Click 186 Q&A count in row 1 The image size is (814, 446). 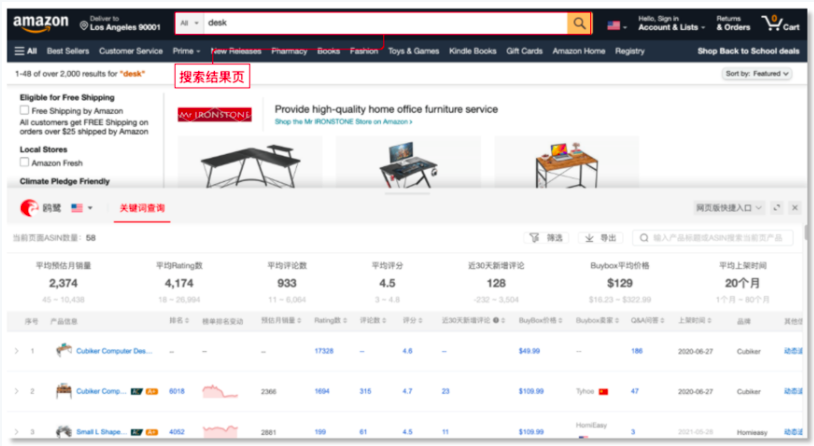click(636, 351)
